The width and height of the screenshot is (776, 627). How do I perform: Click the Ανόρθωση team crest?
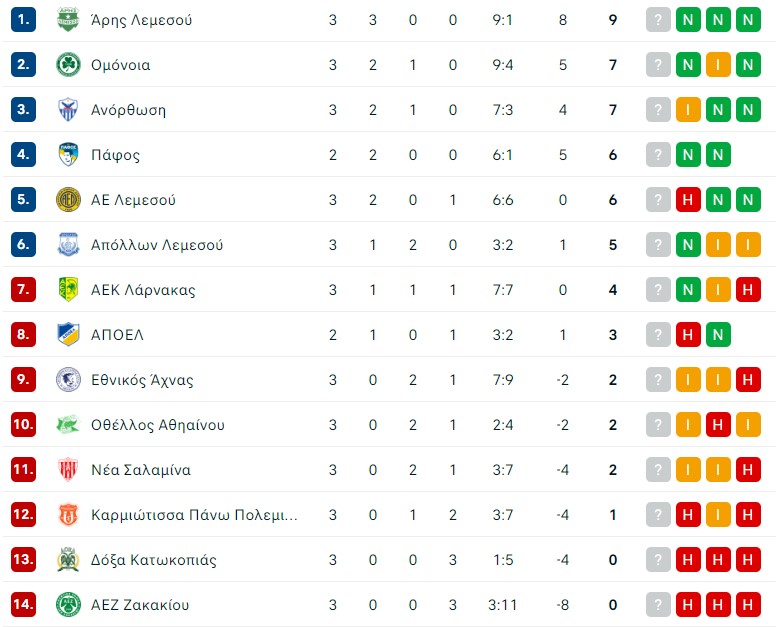pyautogui.click(x=67, y=110)
